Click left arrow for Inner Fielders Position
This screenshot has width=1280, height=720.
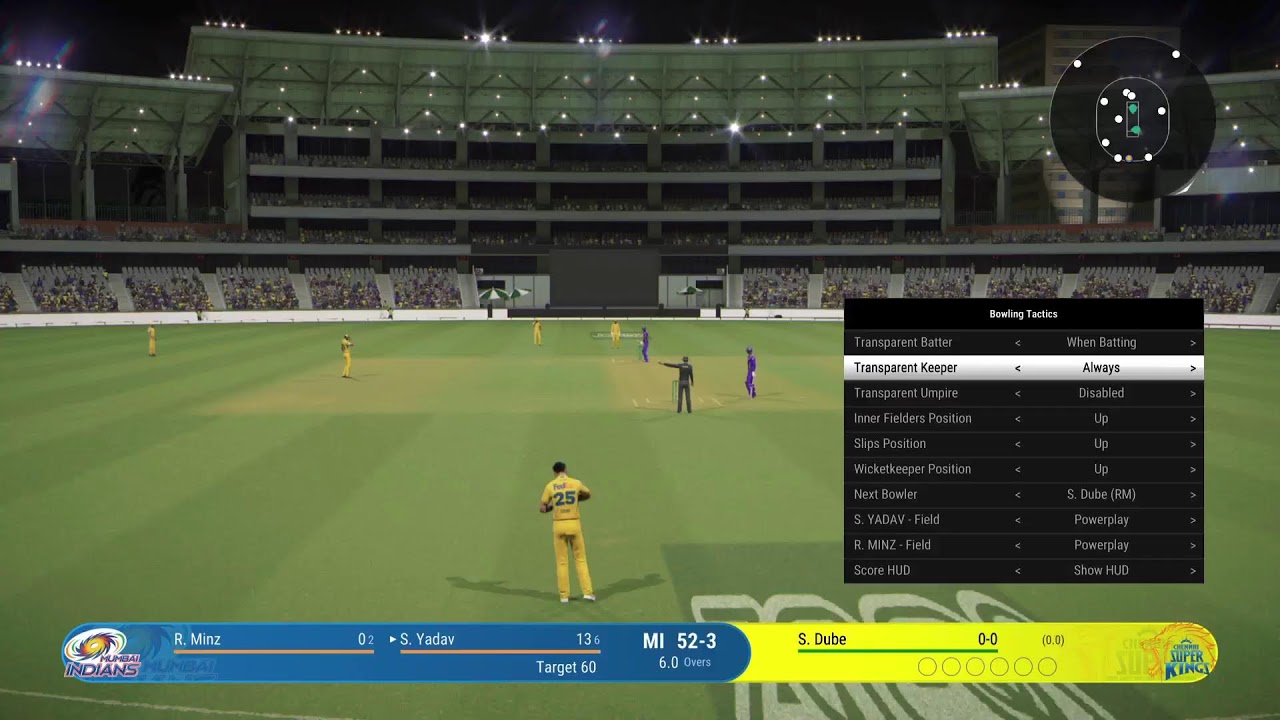[x=1018, y=418]
